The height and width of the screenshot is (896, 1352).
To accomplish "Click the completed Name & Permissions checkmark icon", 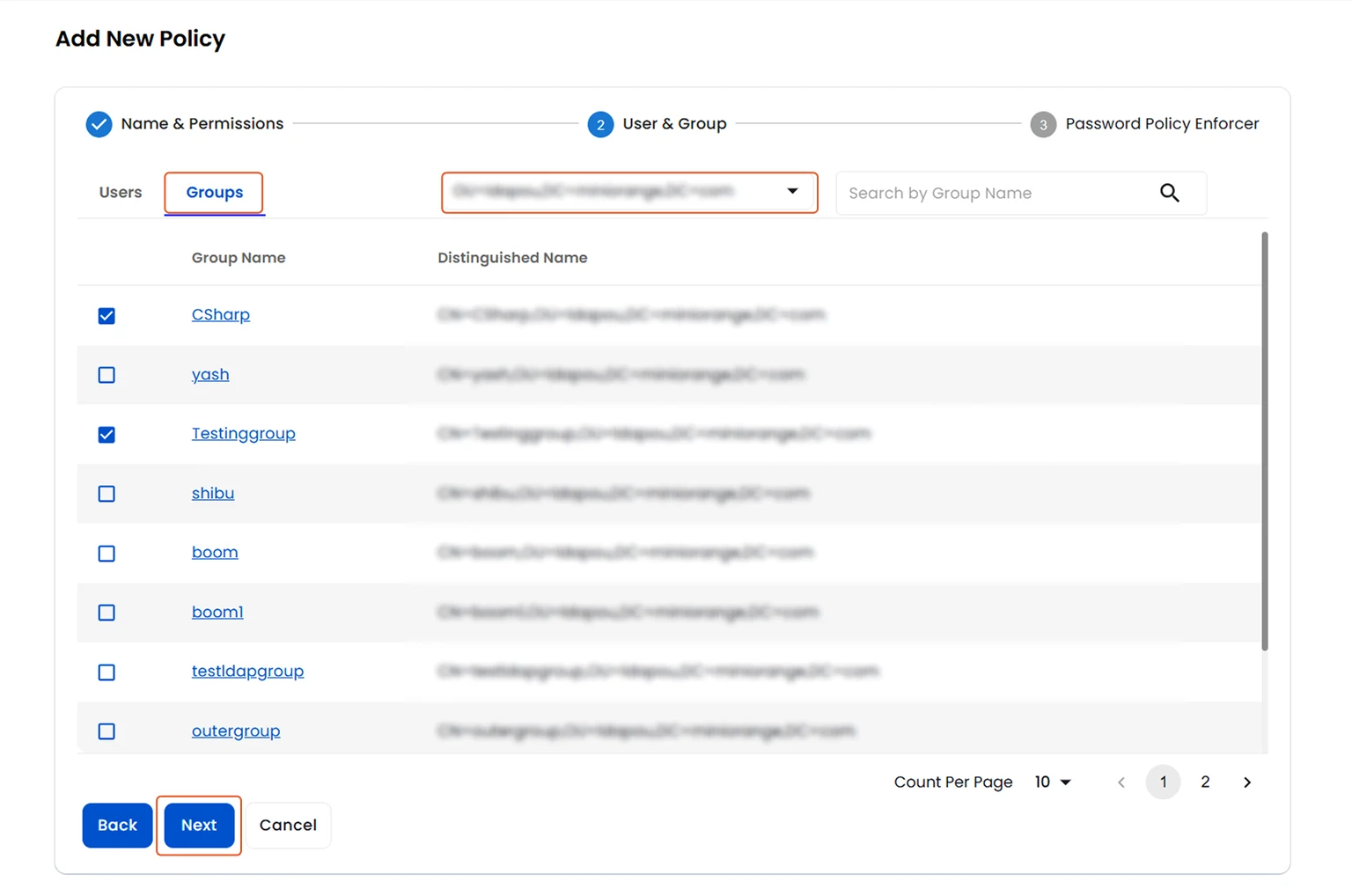I will coord(99,124).
